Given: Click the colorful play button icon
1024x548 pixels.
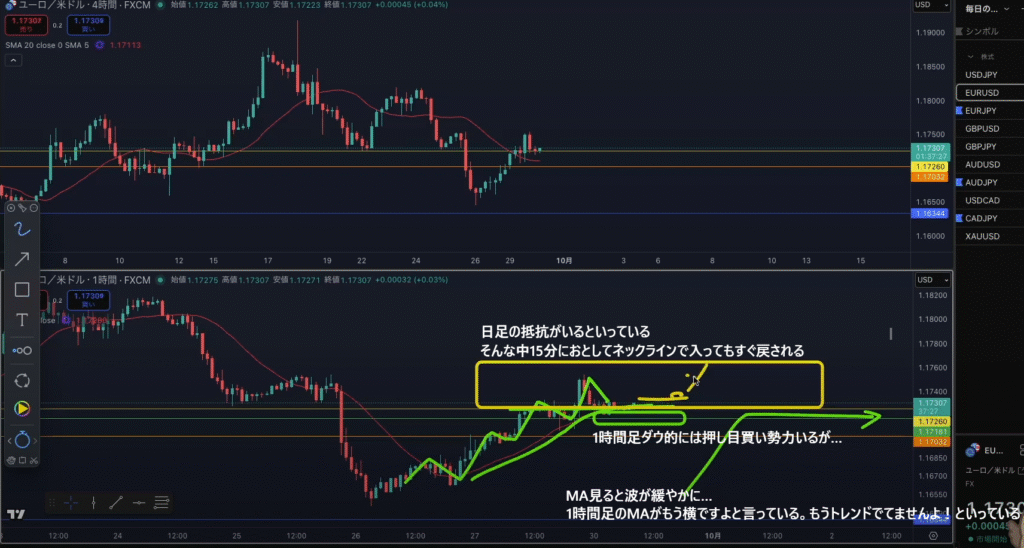Looking at the screenshot, I should 22,409.
